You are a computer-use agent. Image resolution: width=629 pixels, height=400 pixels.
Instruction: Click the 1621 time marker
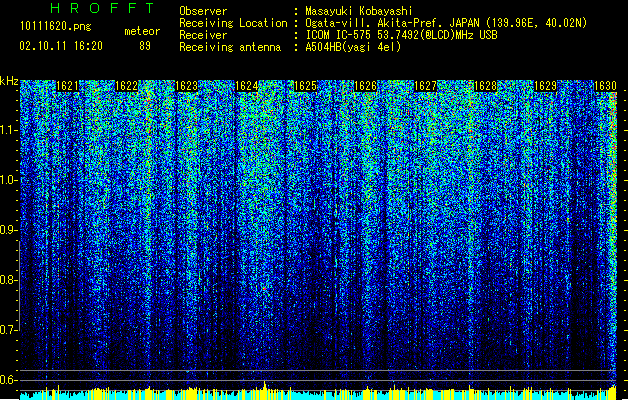[x=67, y=86]
